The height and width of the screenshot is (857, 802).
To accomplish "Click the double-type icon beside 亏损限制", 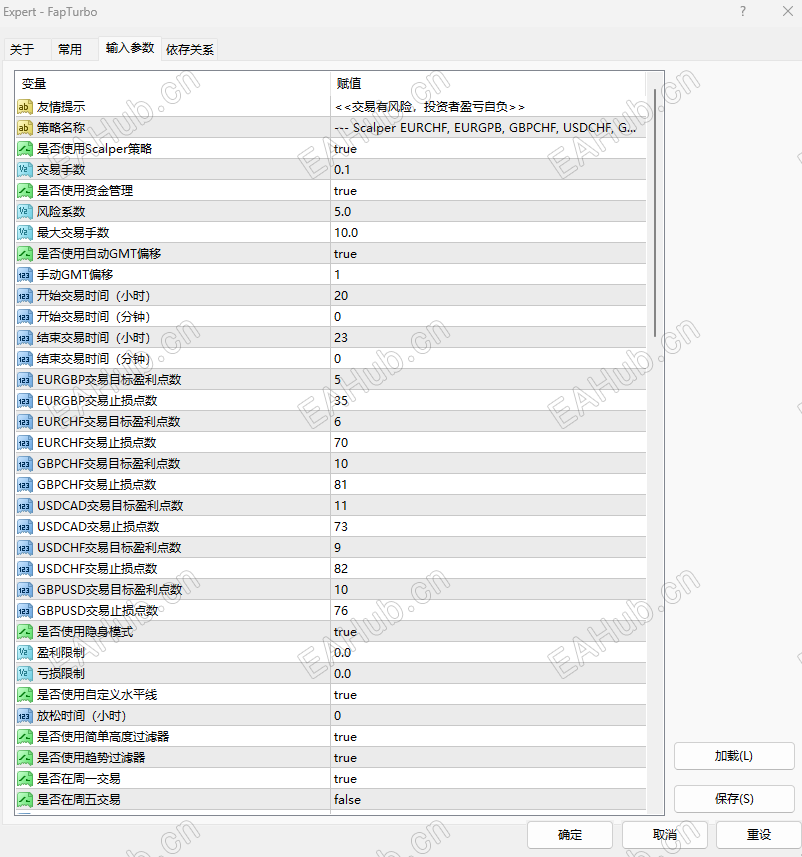I will point(25,674).
